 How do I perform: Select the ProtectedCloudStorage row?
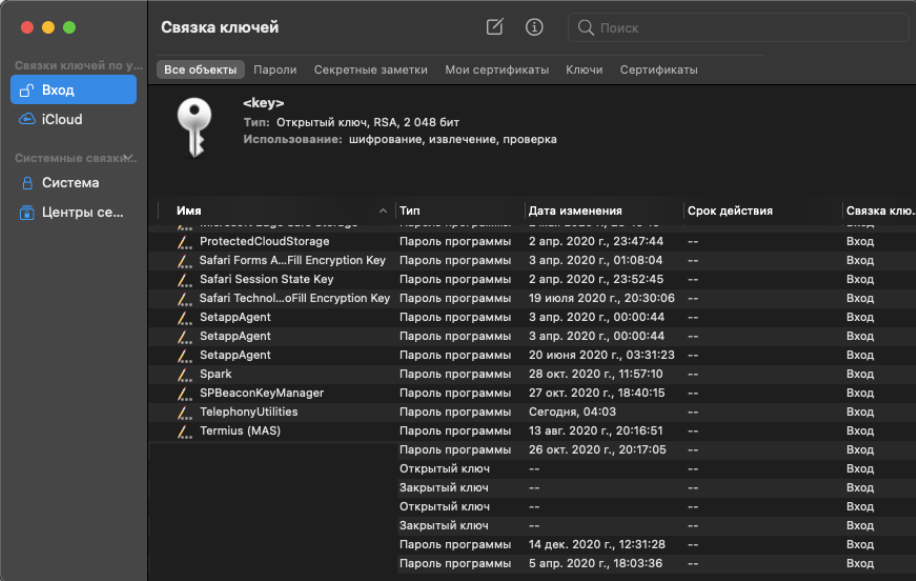pyautogui.click(x=264, y=241)
